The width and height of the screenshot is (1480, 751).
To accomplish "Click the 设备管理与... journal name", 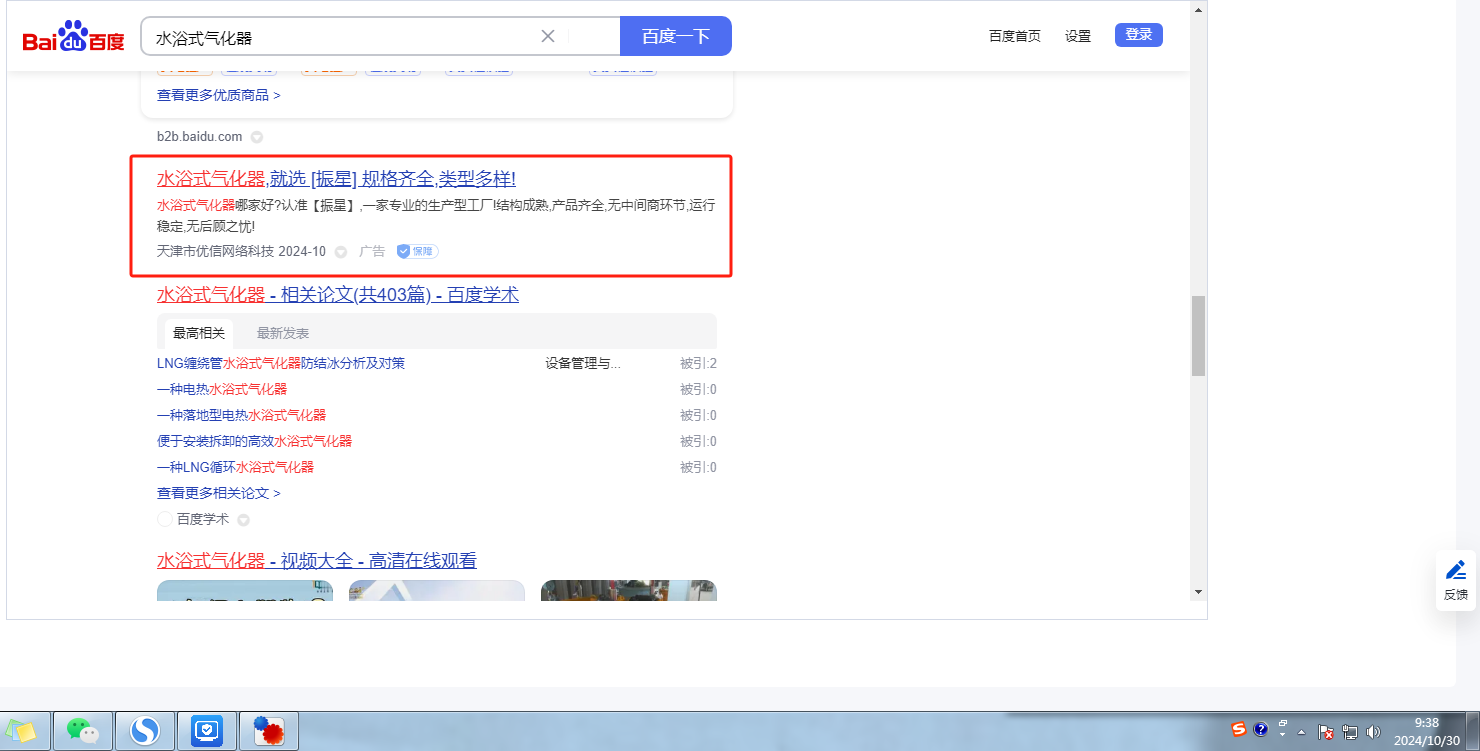I will tap(583, 363).
